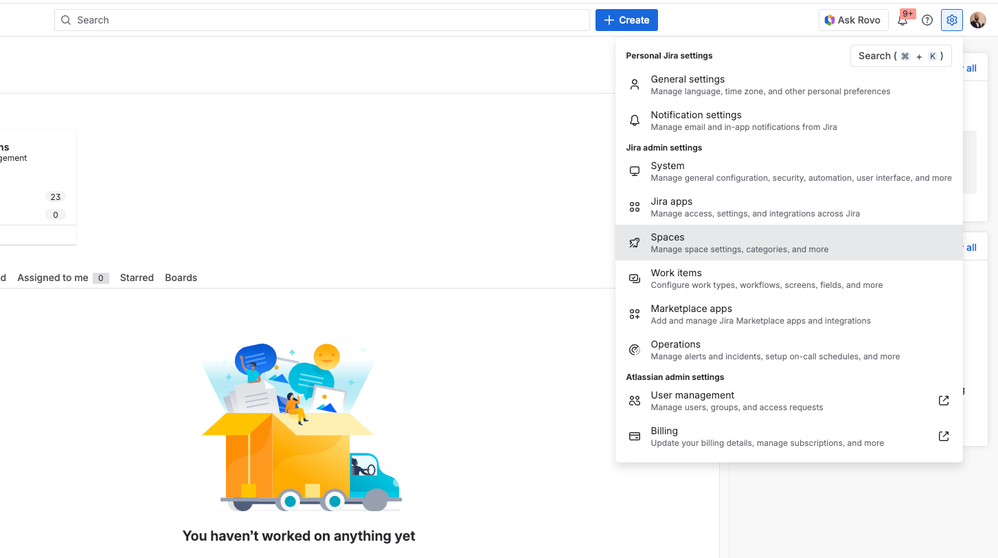Click the 23 count badge
Screen dimensions: 998x558
pos(55,197)
